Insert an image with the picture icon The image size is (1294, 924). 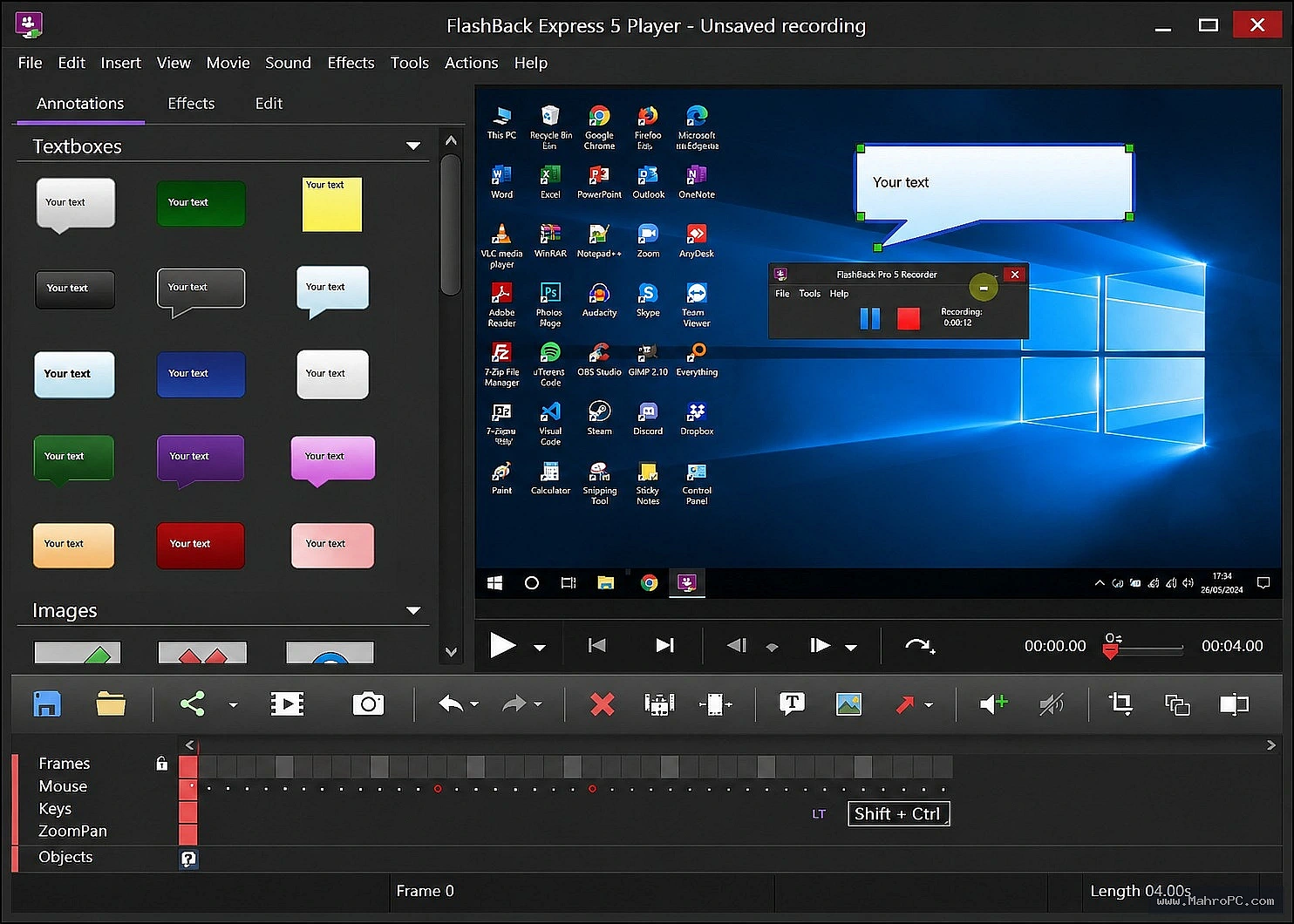(848, 703)
